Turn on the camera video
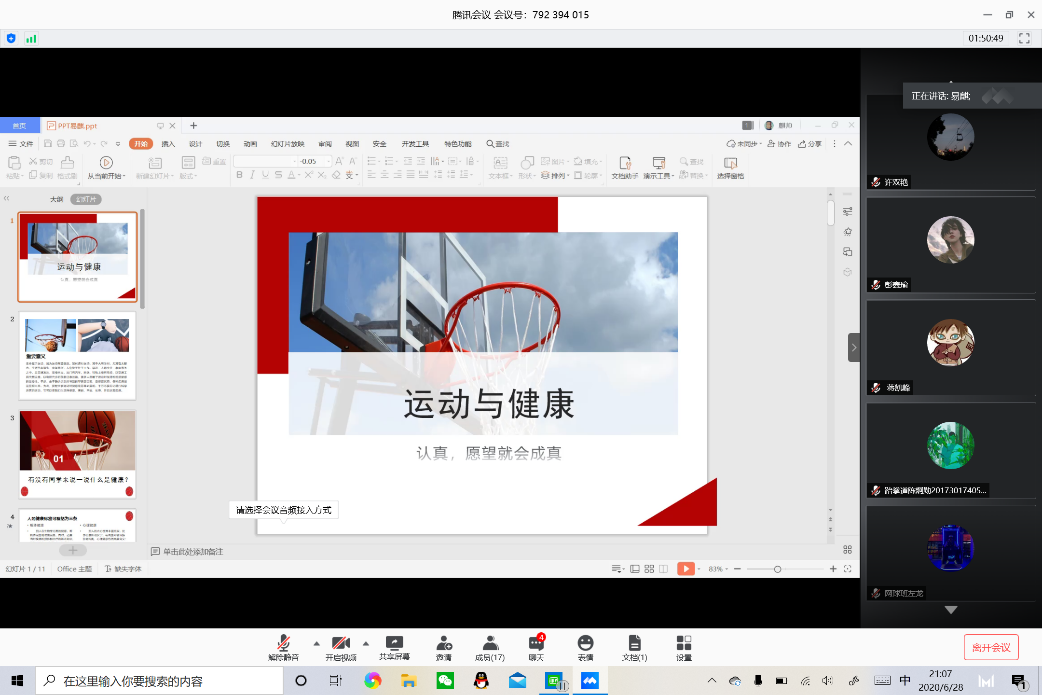Image resolution: width=1042 pixels, height=695 pixels. coord(340,646)
